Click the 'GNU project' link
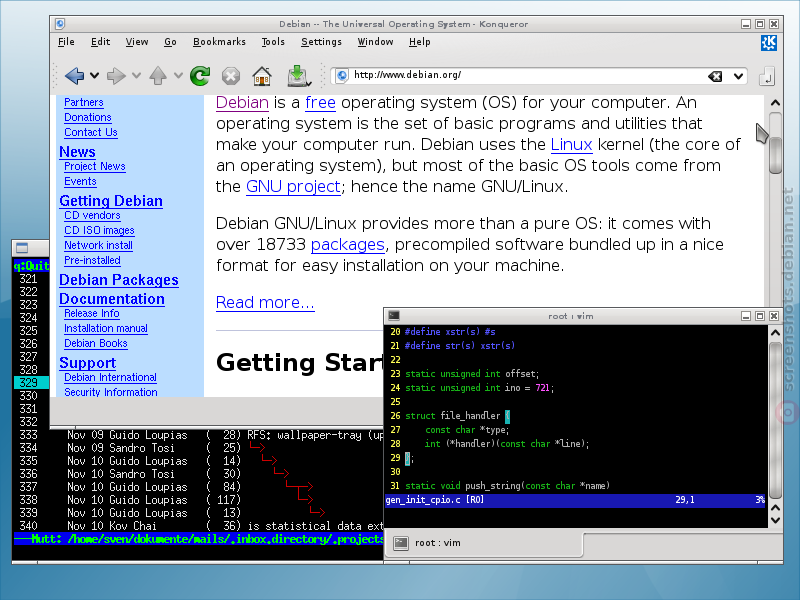The width and height of the screenshot is (800, 600). pyautogui.click(x=293, y=186)
